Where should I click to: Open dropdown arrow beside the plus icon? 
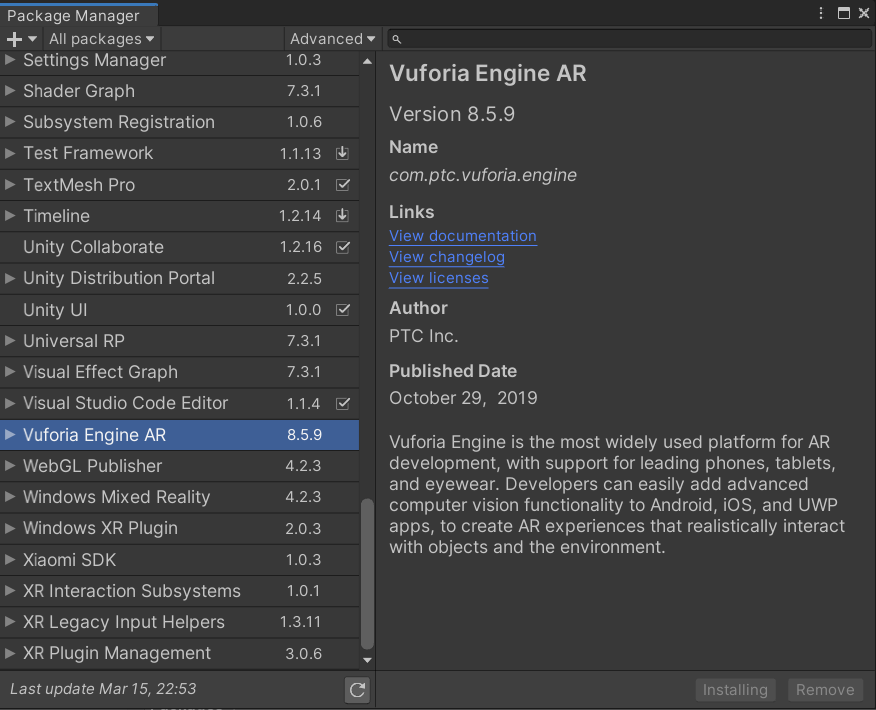coord(32,39)
